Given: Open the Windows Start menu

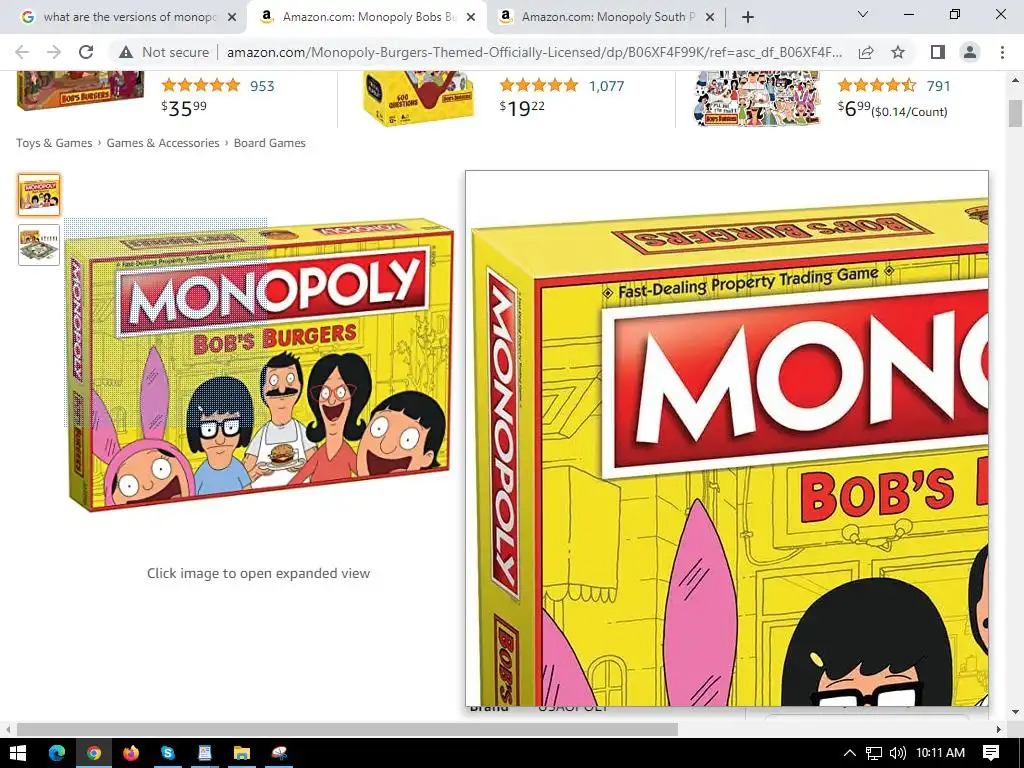Looking at the screenshot, I should (18, 753).
